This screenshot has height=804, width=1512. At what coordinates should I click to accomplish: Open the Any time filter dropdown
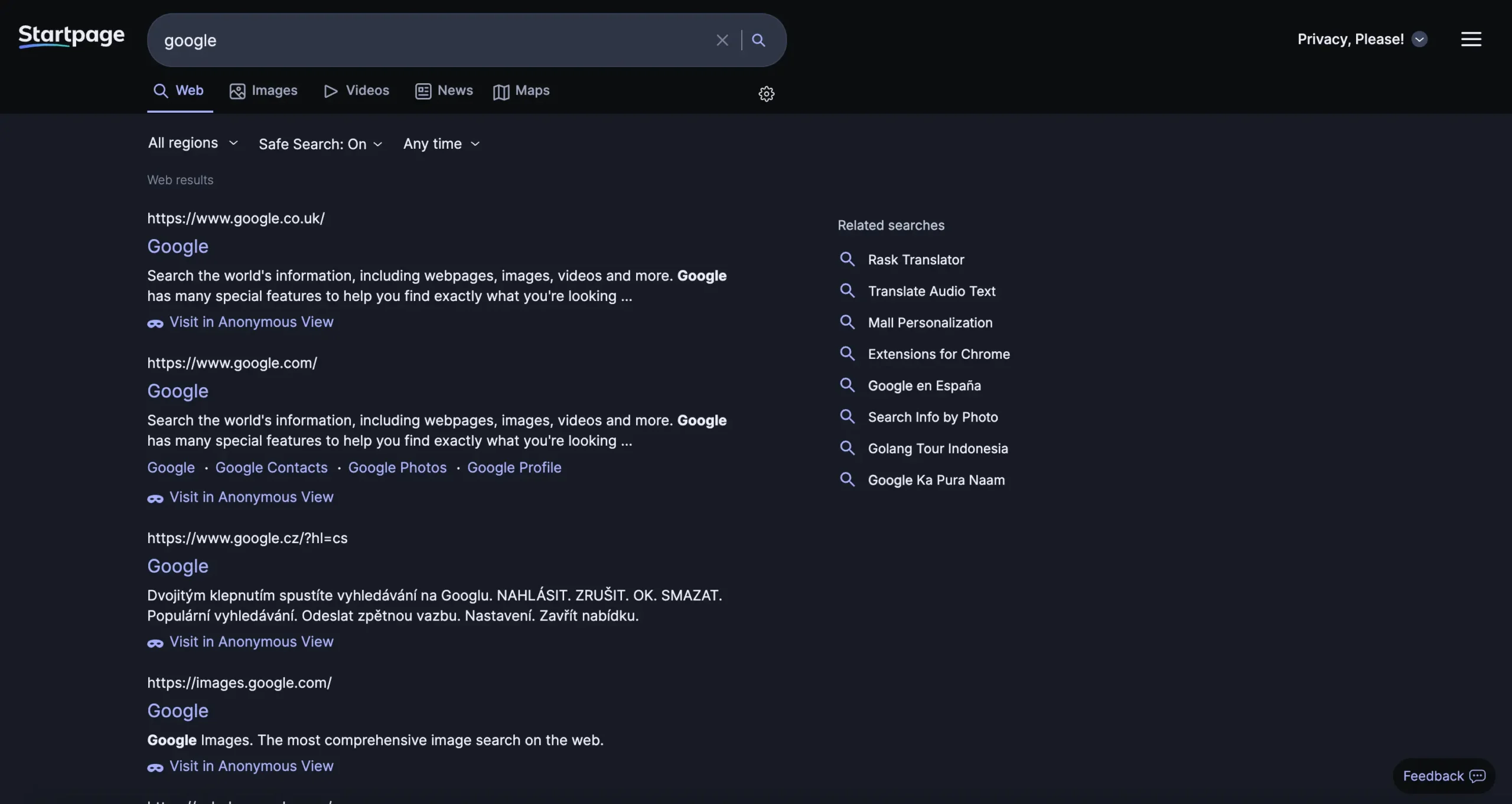point(442,144)
